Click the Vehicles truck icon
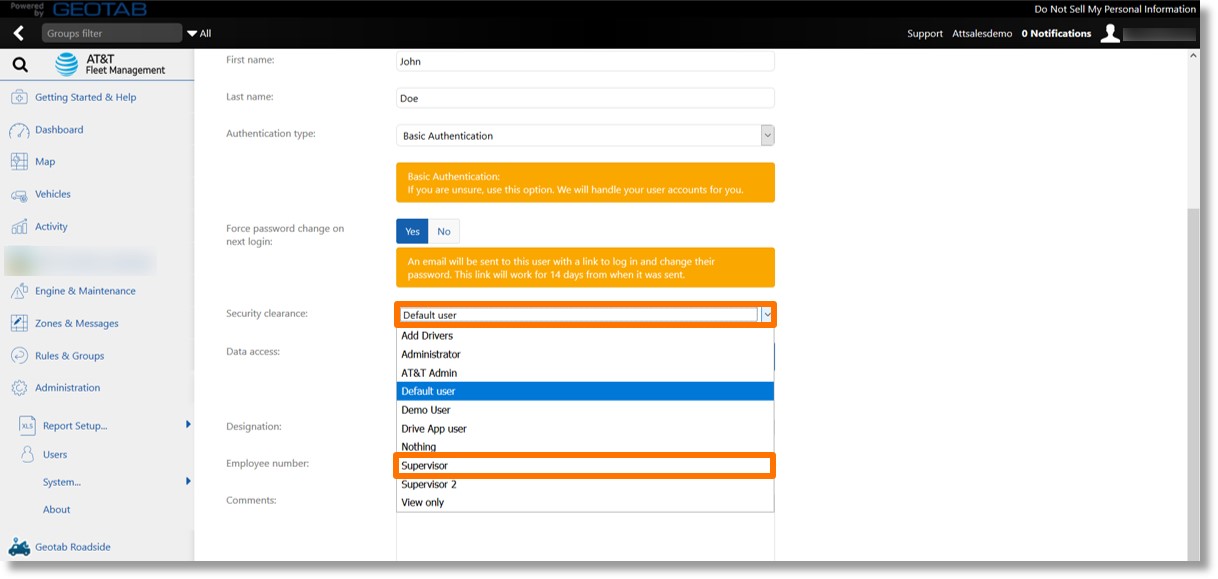1218x579 pixels. coord(19,195)
